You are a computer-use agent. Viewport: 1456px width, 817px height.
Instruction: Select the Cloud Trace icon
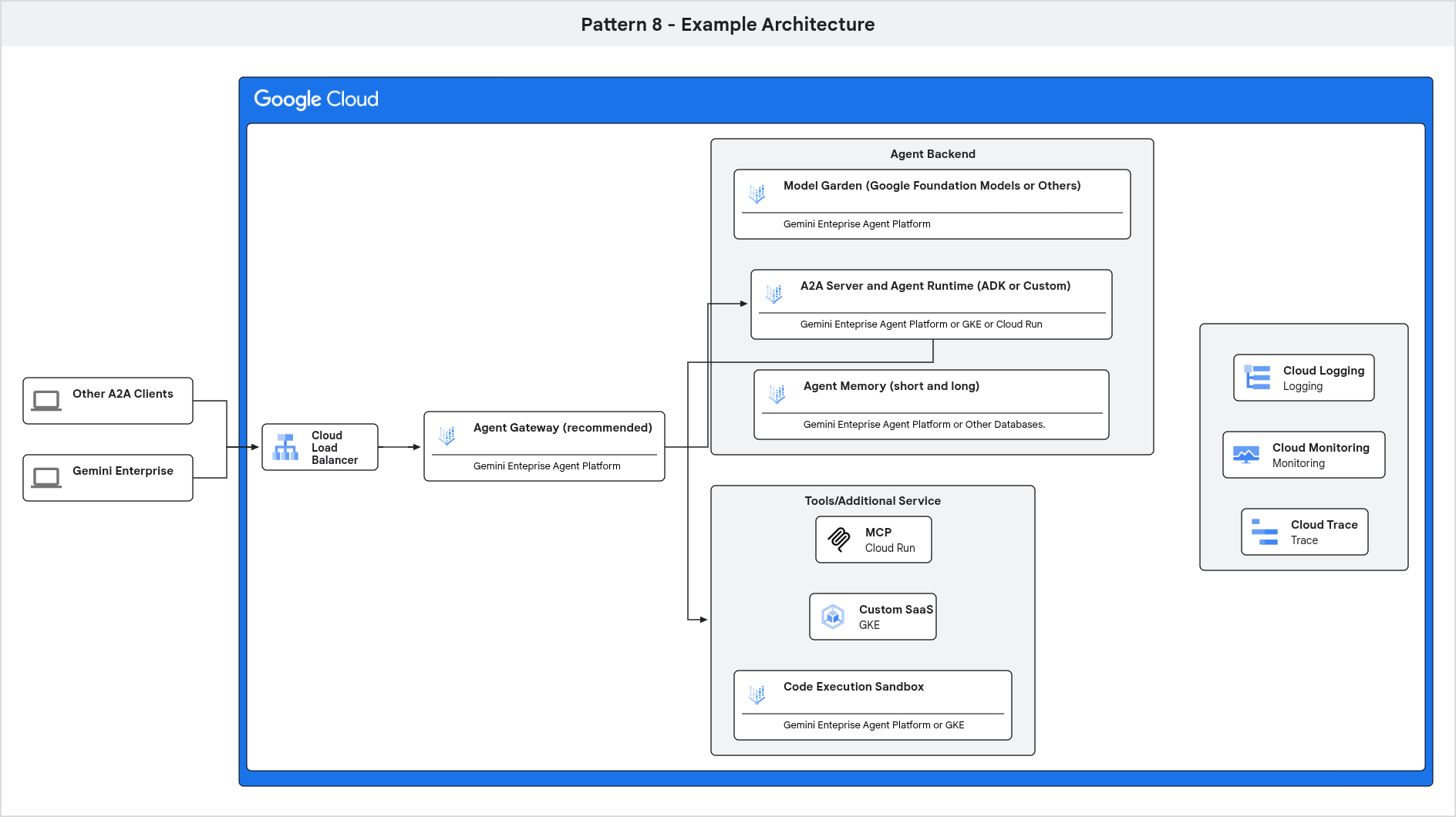click(1265, 532)
